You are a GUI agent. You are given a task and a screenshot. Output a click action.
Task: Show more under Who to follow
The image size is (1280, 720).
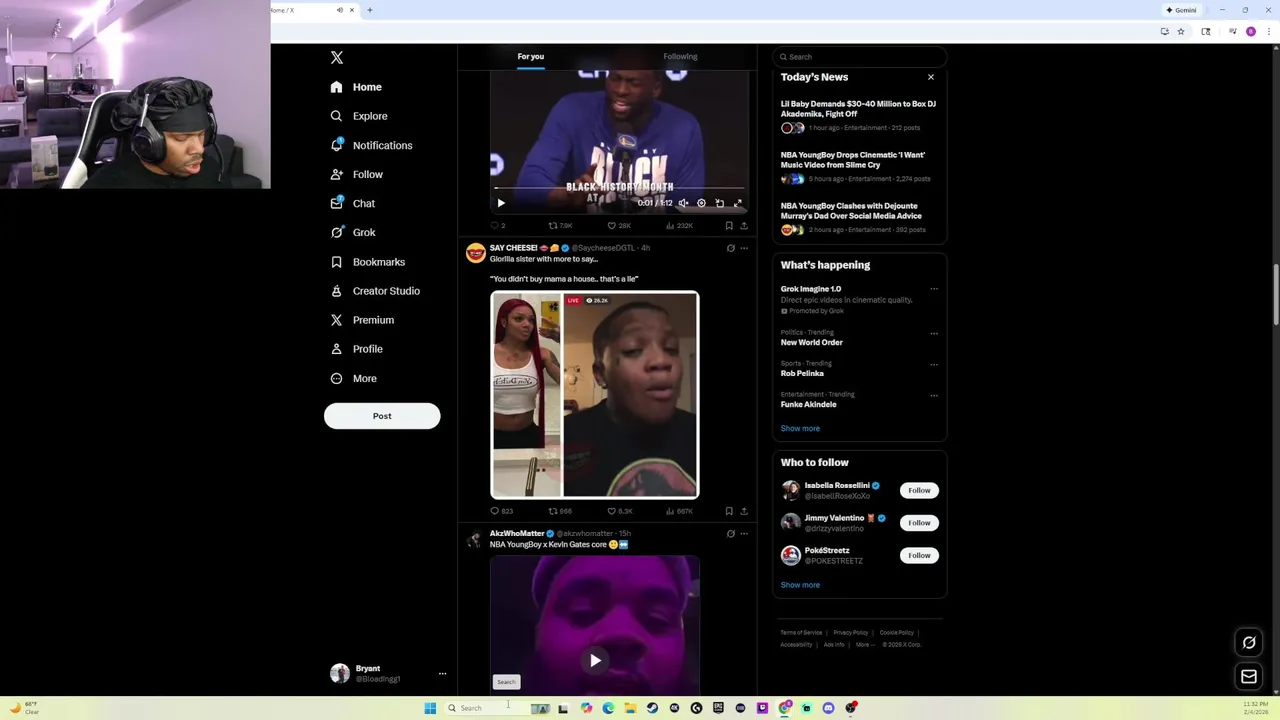pos(800,585)
